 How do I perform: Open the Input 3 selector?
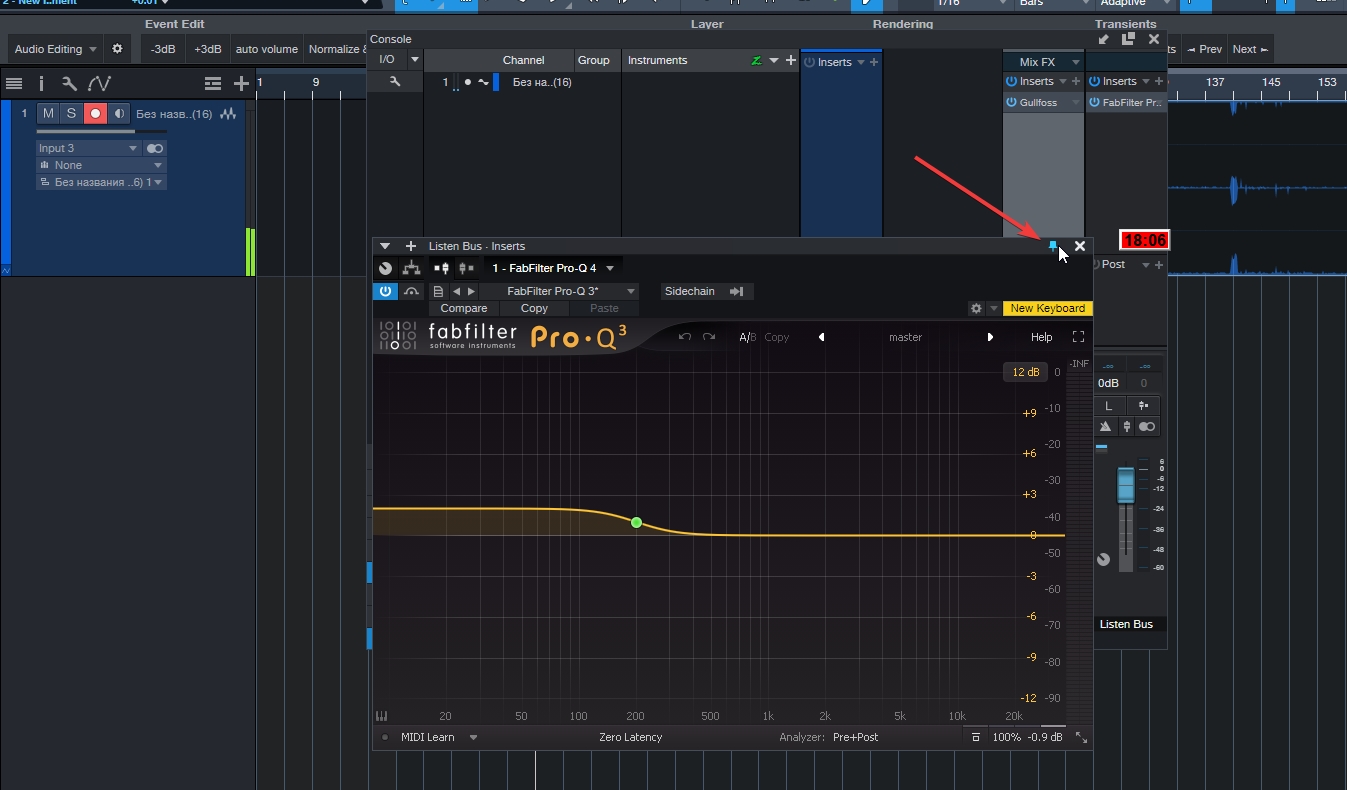88,148
